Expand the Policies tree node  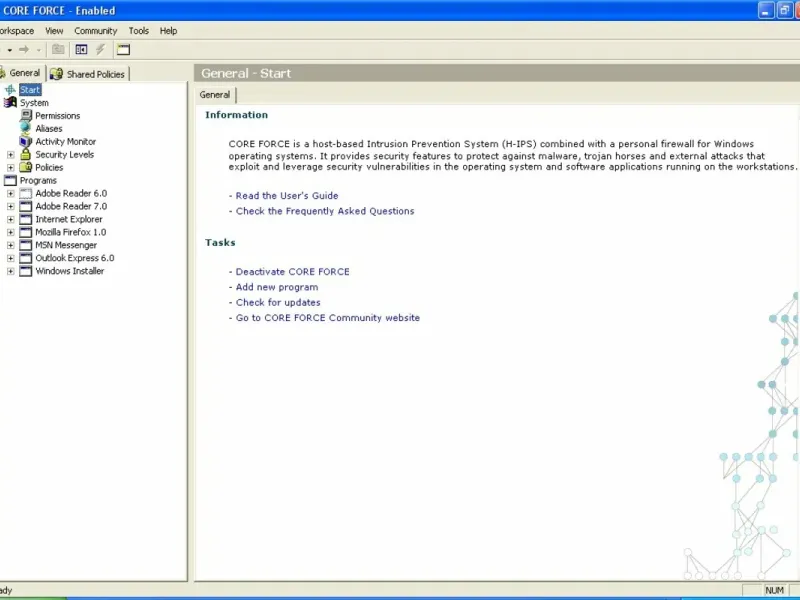click(x=10, y=167)
